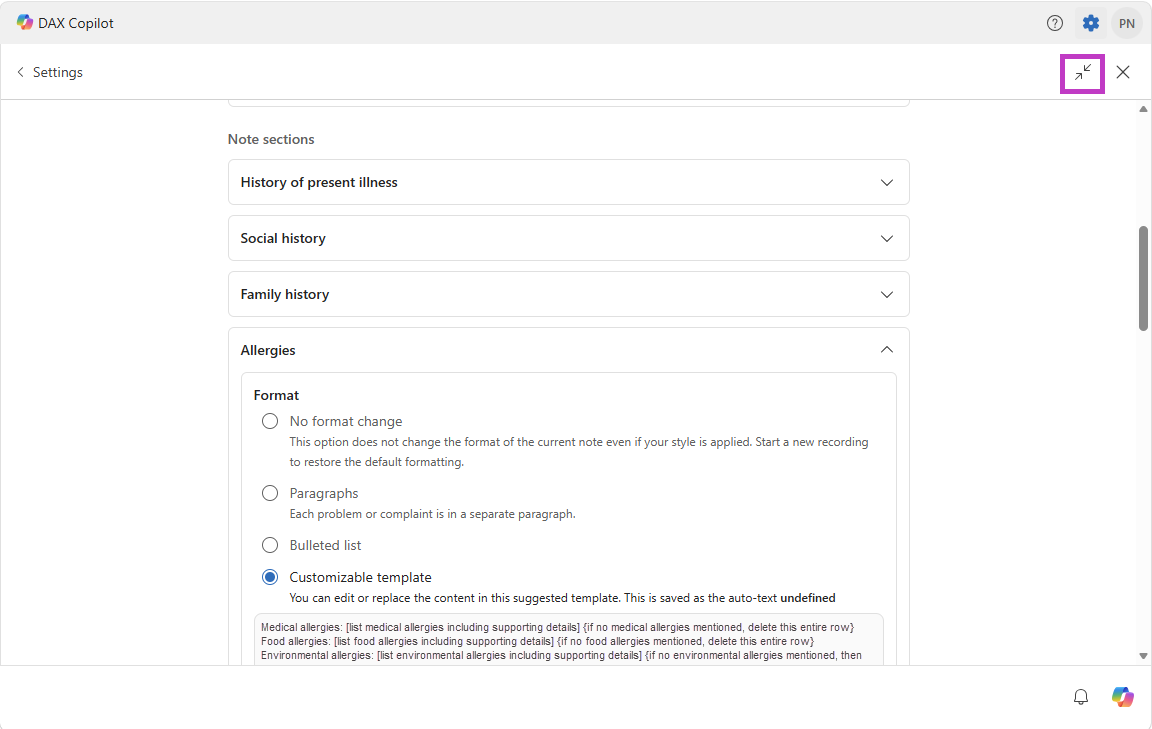Screen dimensions: 1152x729
Task: Click the 'Medical allergies' template line
Action: pyautogui.click(x=557, y=628)
